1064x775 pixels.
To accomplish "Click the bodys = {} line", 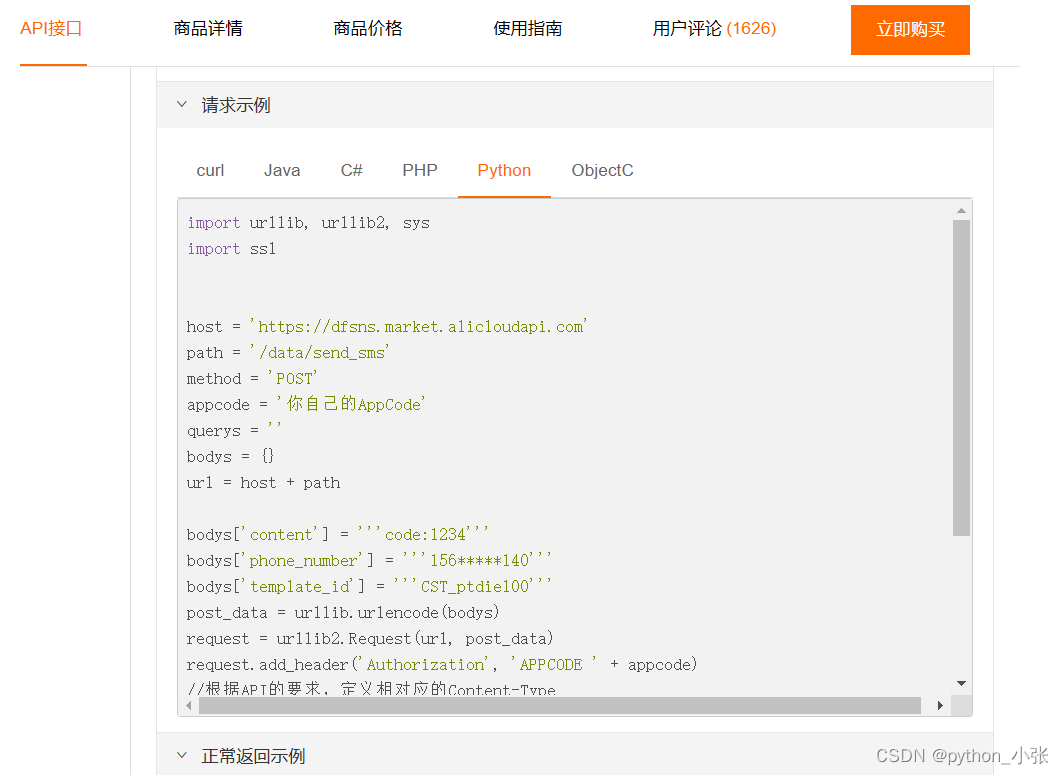I will [x=230, y=456].
